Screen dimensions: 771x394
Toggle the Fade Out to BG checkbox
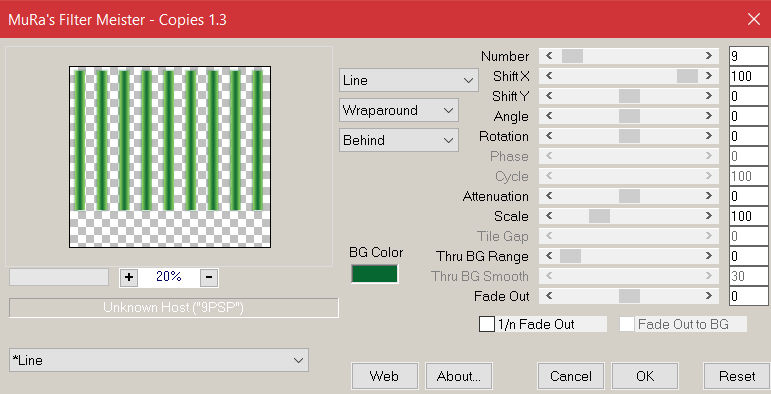click(x=626, y=324)
